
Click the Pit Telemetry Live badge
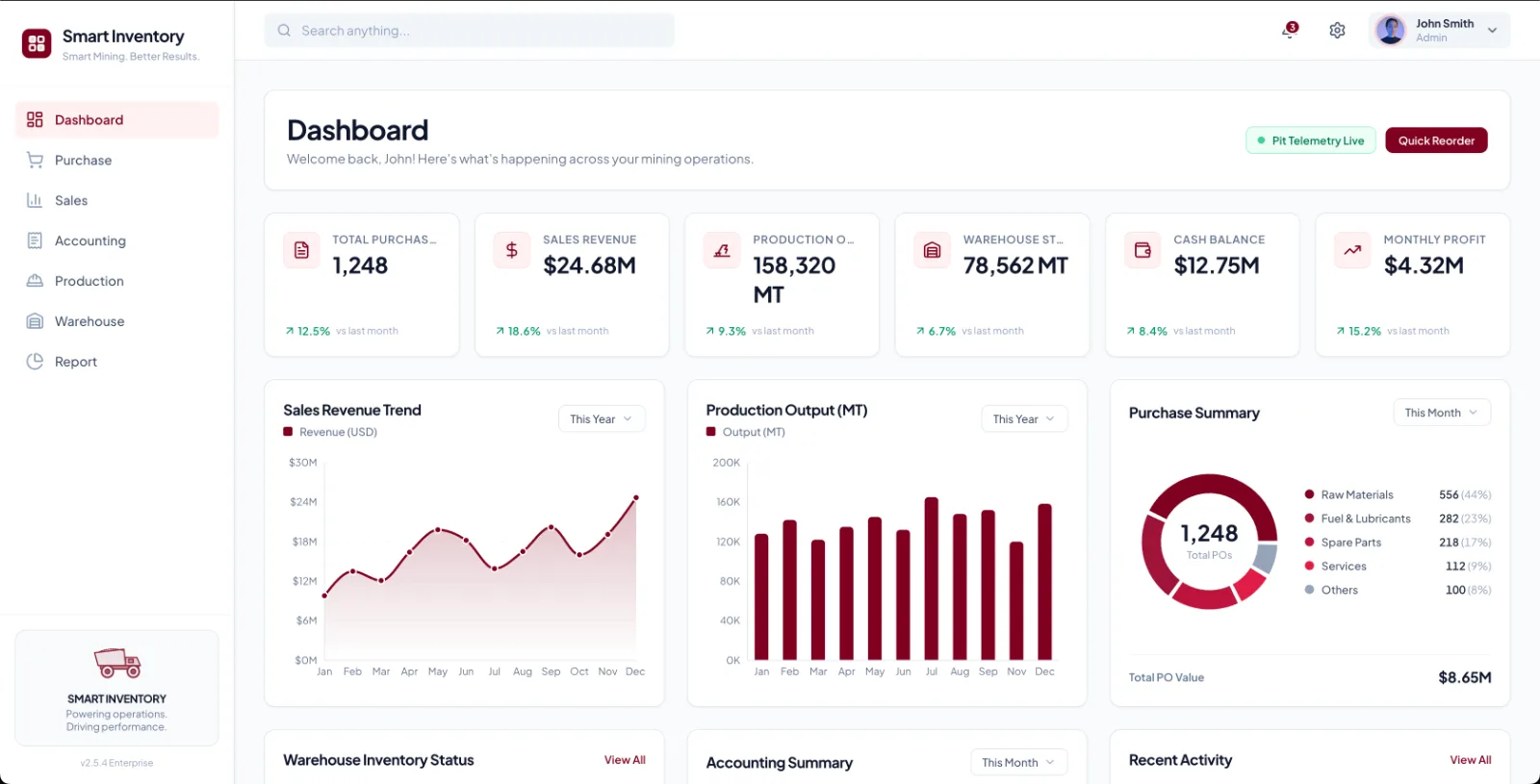pos(1311,140)
